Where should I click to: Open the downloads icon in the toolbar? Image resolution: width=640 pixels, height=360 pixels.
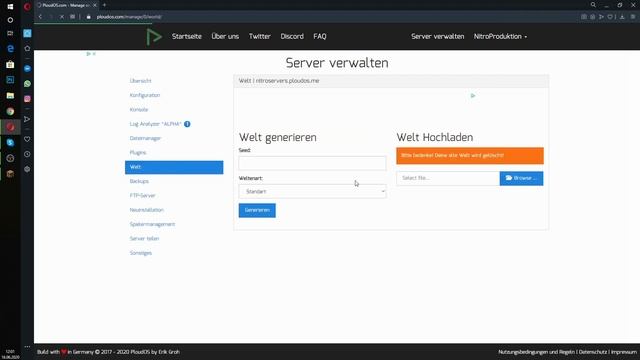[622, 17]
